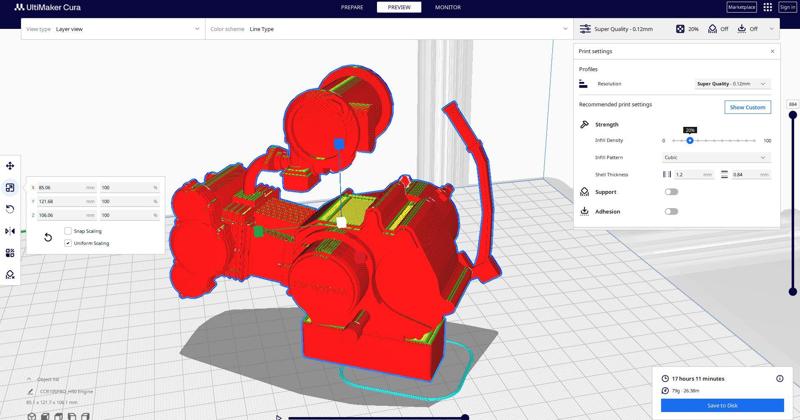Open the Marketplace
800x420 pixels.
[x=741, y=7]
